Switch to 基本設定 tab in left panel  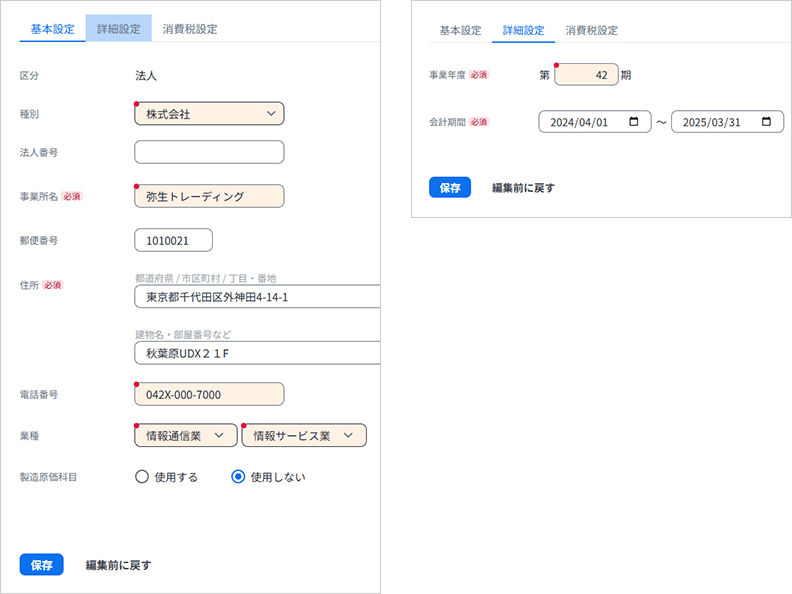point(52,29)
